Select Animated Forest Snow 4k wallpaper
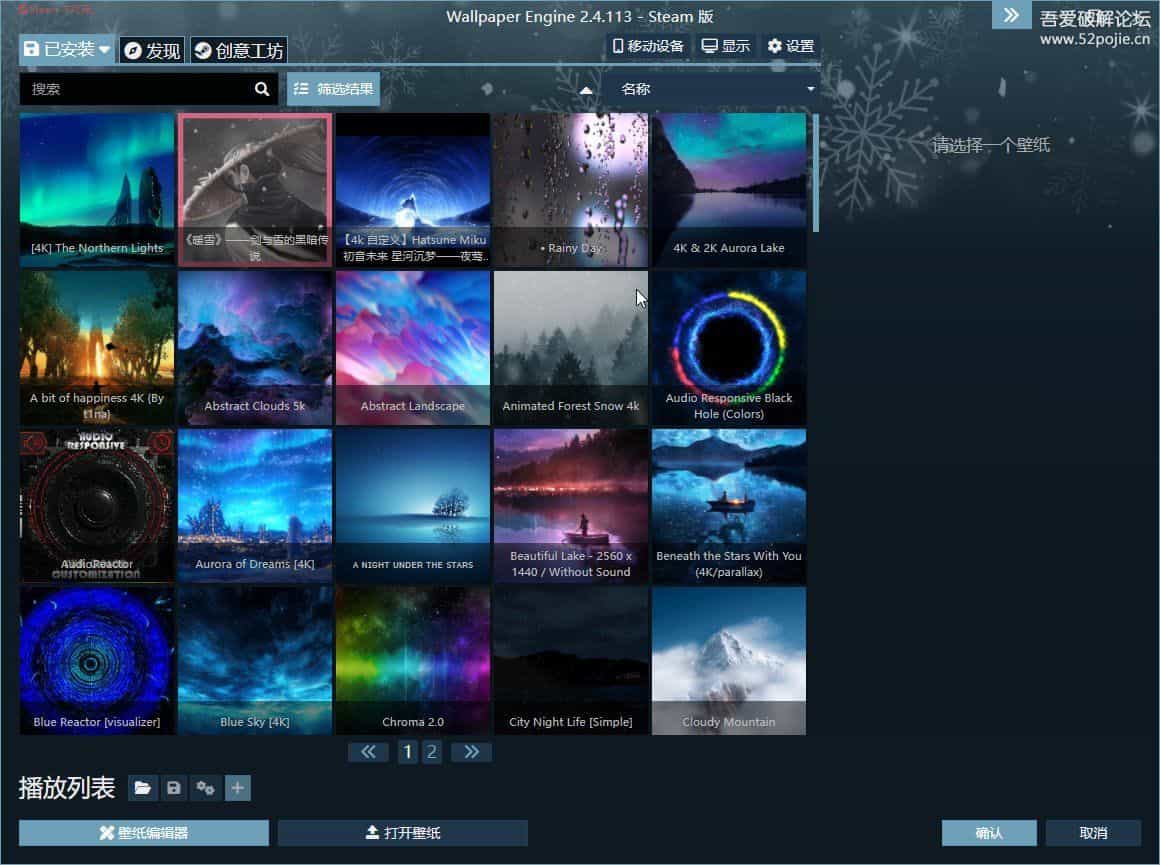Screen dimensions: 1160x865 click(570, 348)
